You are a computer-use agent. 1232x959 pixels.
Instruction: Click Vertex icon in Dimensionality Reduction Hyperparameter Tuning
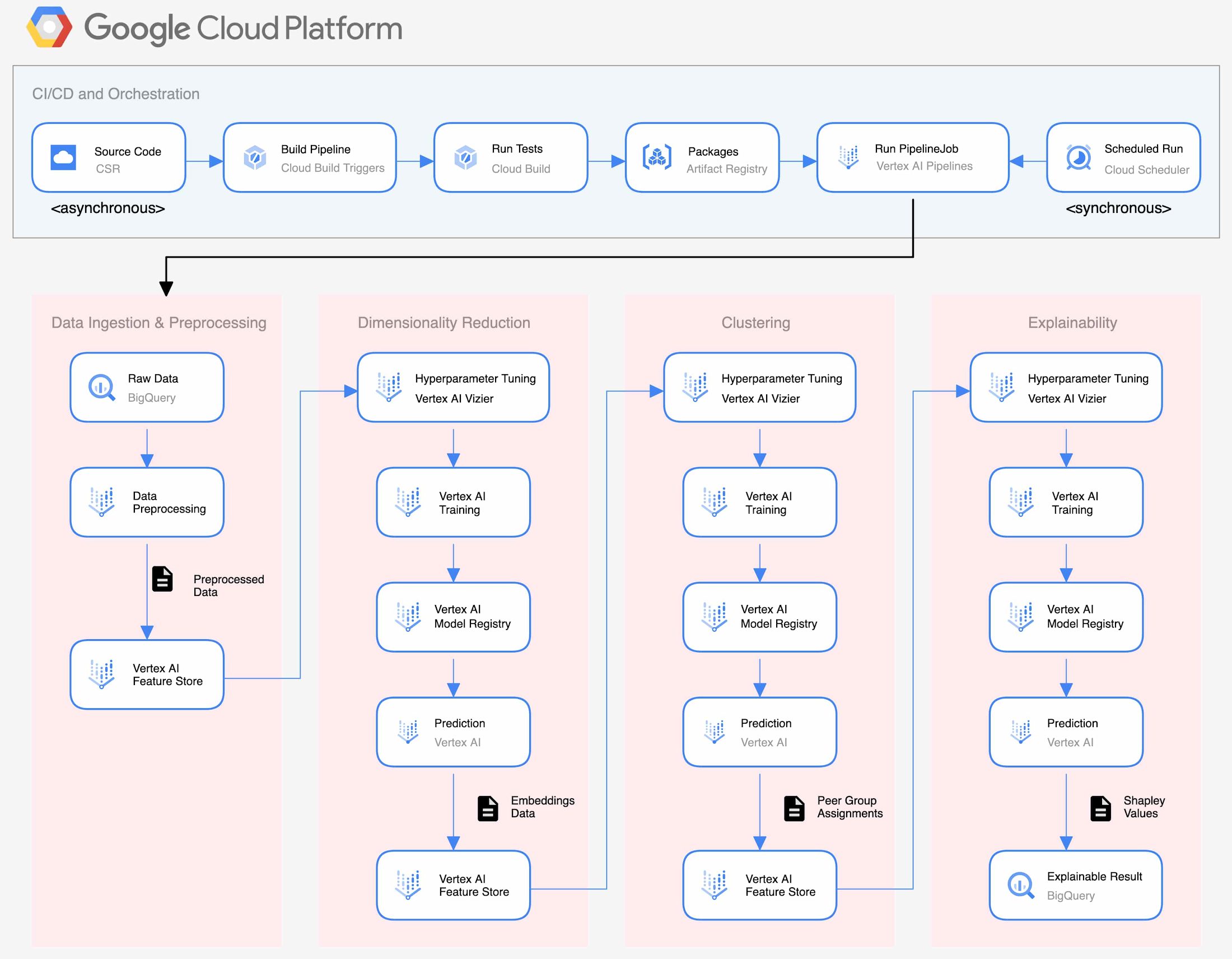click(389, 388)
